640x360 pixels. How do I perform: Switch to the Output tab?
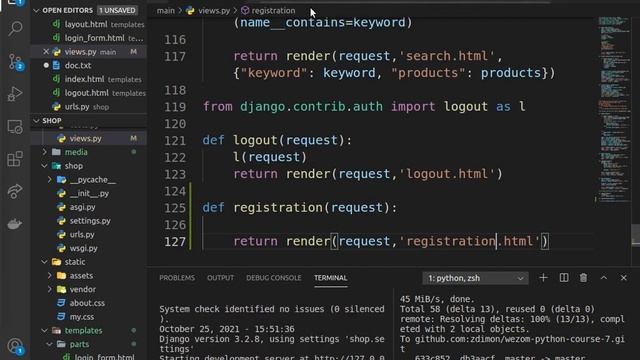pos(220,278)
